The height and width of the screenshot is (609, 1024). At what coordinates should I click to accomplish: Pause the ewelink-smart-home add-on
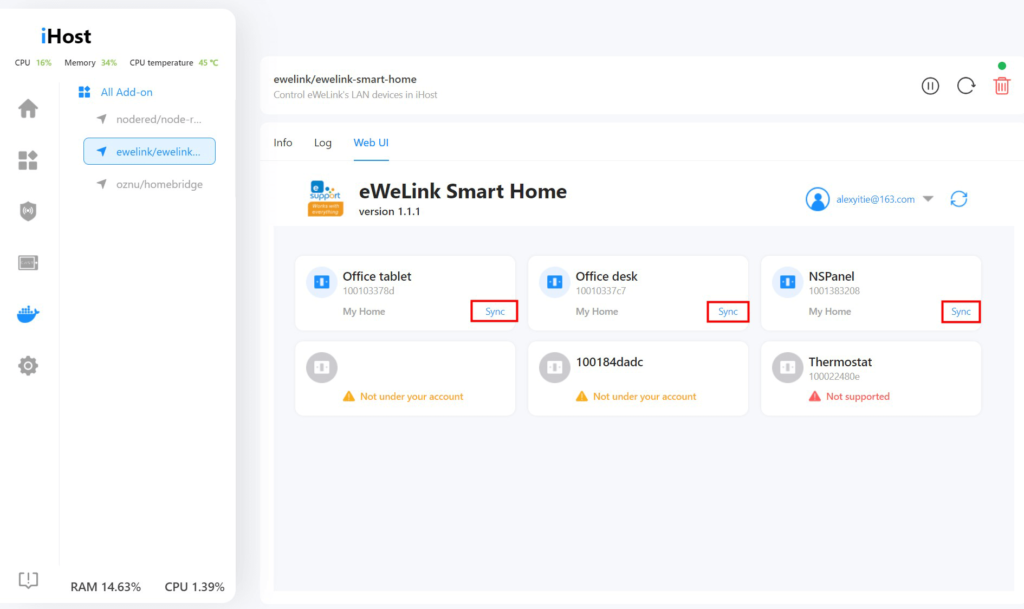(x=930, y=85)
